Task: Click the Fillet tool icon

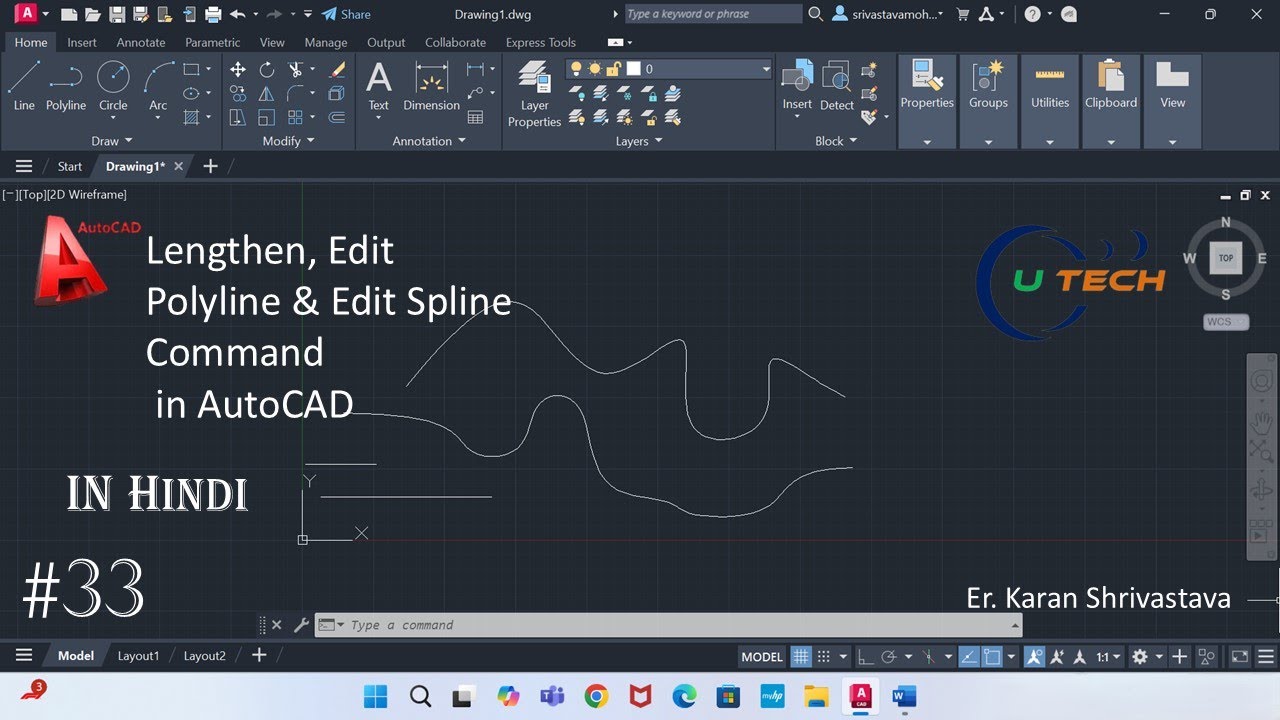Action: pyautogui.click(x=296, y=94)
